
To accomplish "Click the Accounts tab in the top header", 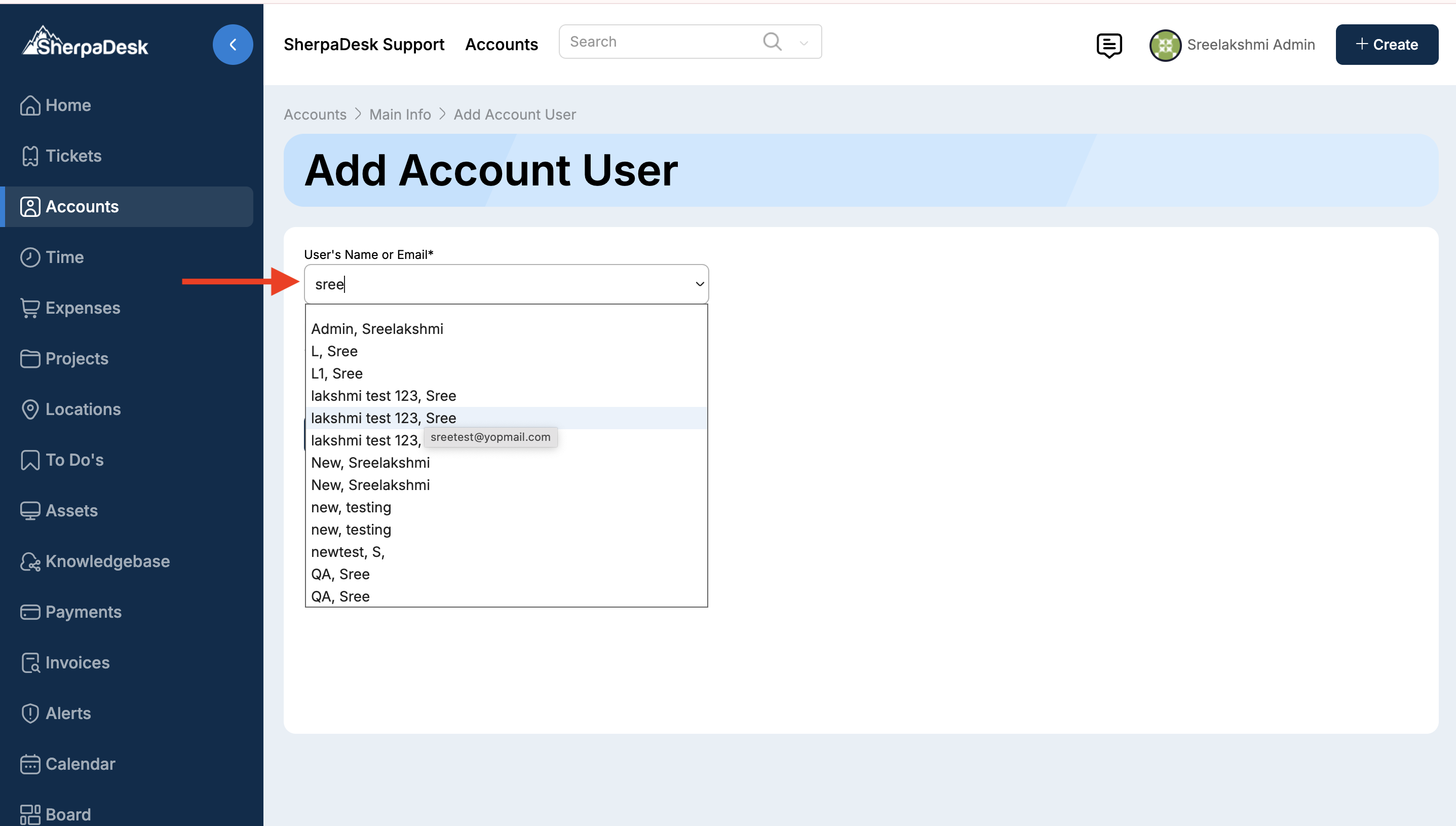I will click(501, 44).
